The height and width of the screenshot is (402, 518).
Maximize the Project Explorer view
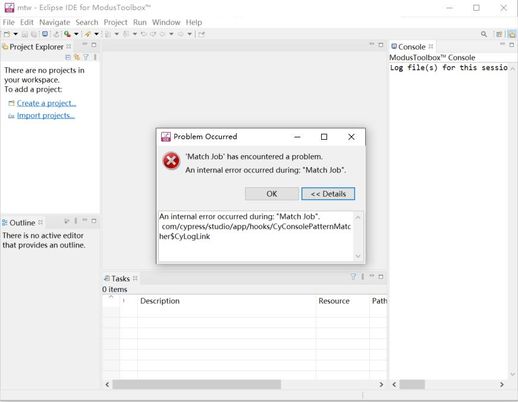(94, 45)
